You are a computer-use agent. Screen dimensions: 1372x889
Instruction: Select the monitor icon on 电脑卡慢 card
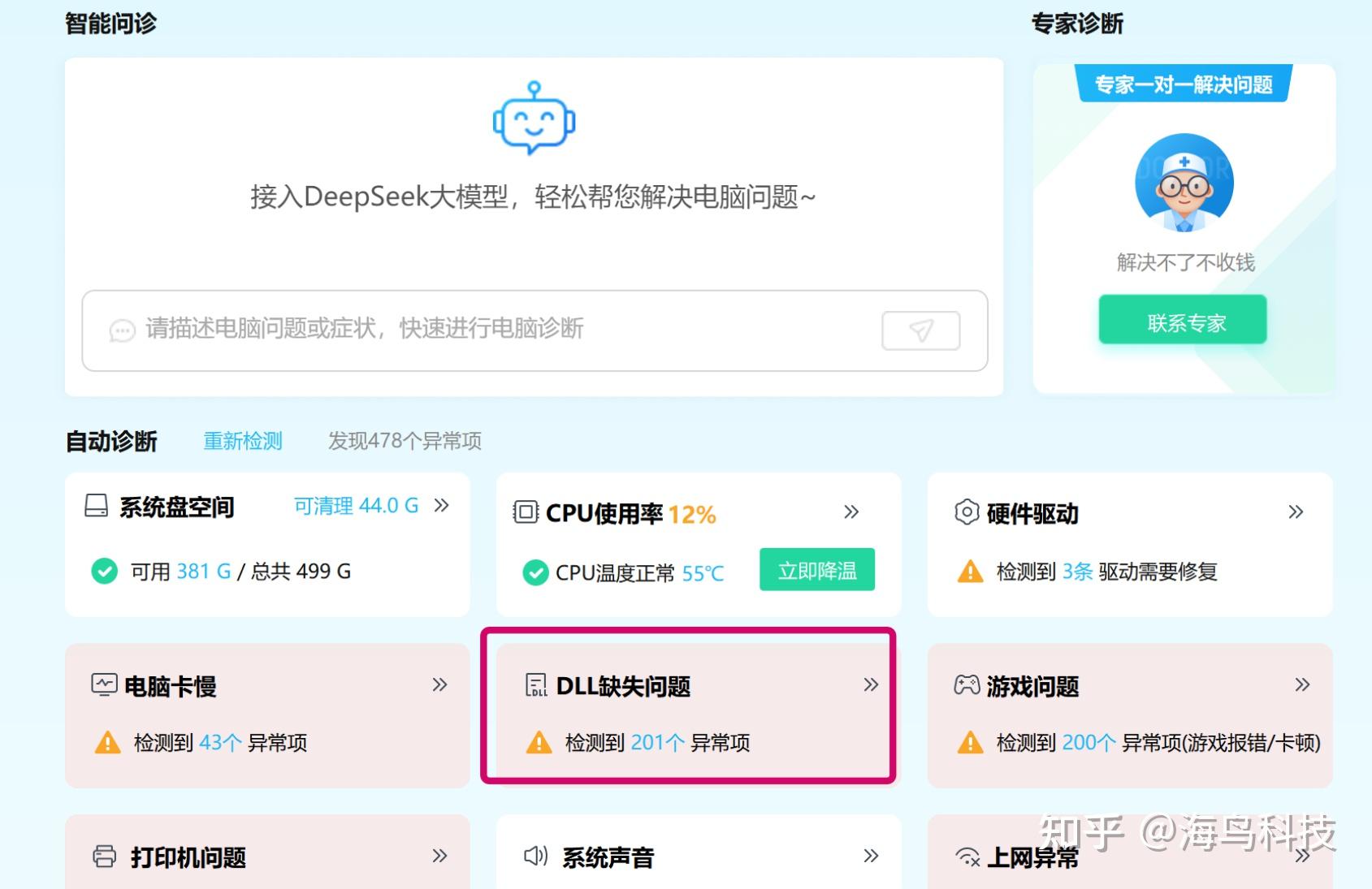point(104,684)
